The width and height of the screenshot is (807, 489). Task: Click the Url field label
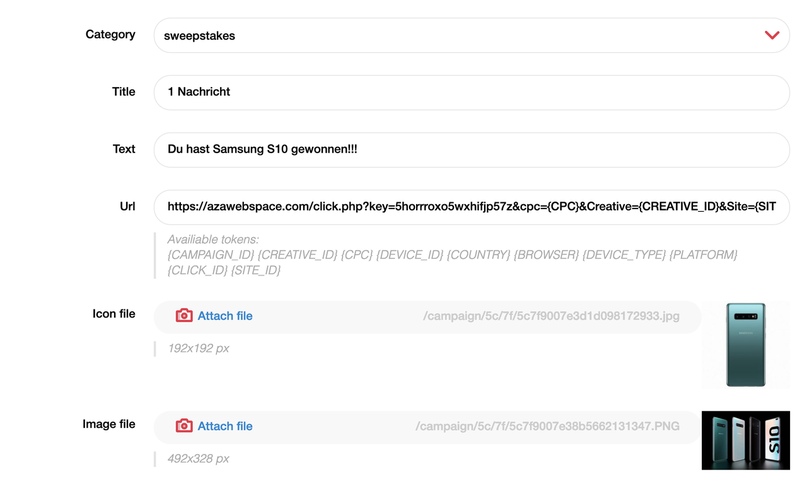tap(127, 206)
